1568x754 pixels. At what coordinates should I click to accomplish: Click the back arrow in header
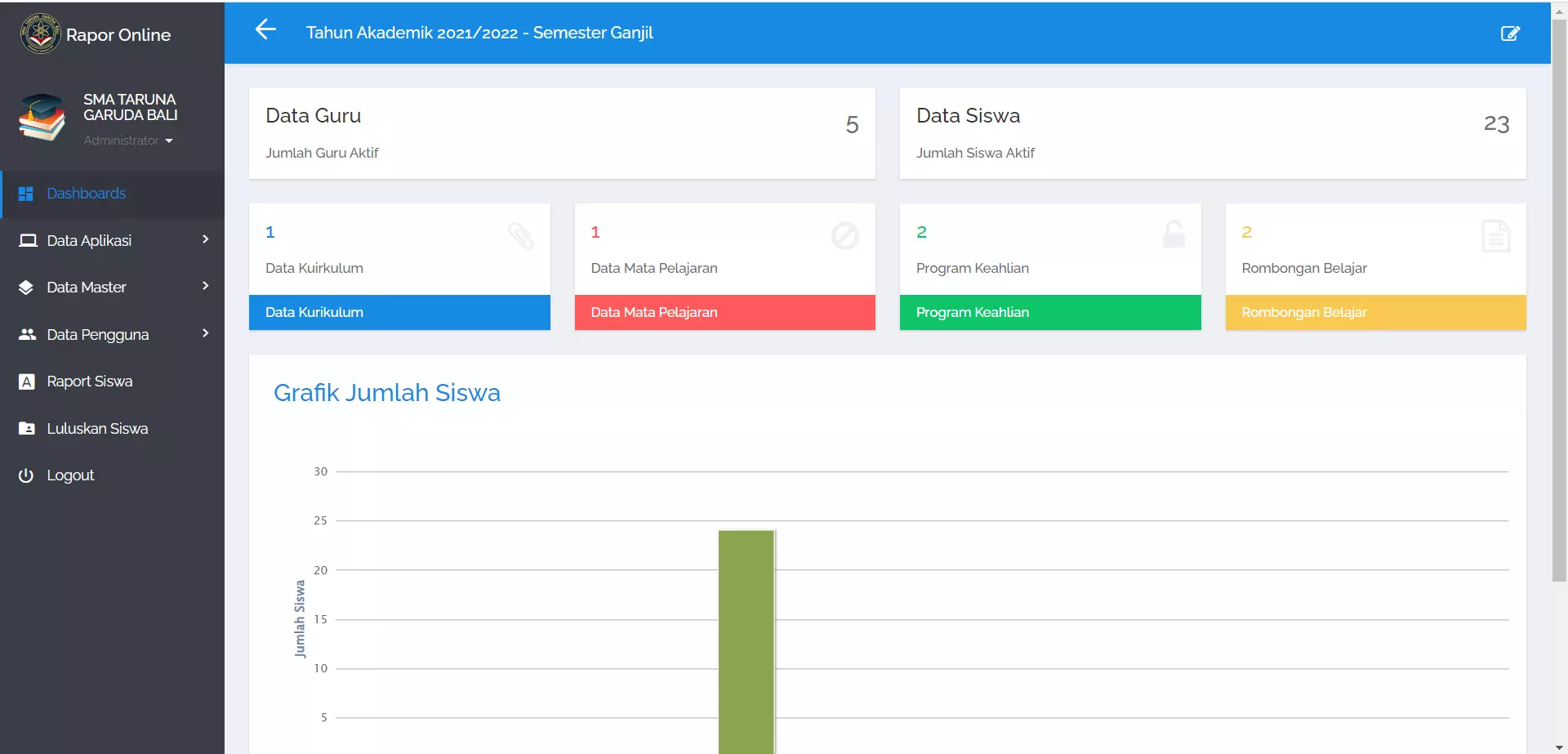(265, 30)
